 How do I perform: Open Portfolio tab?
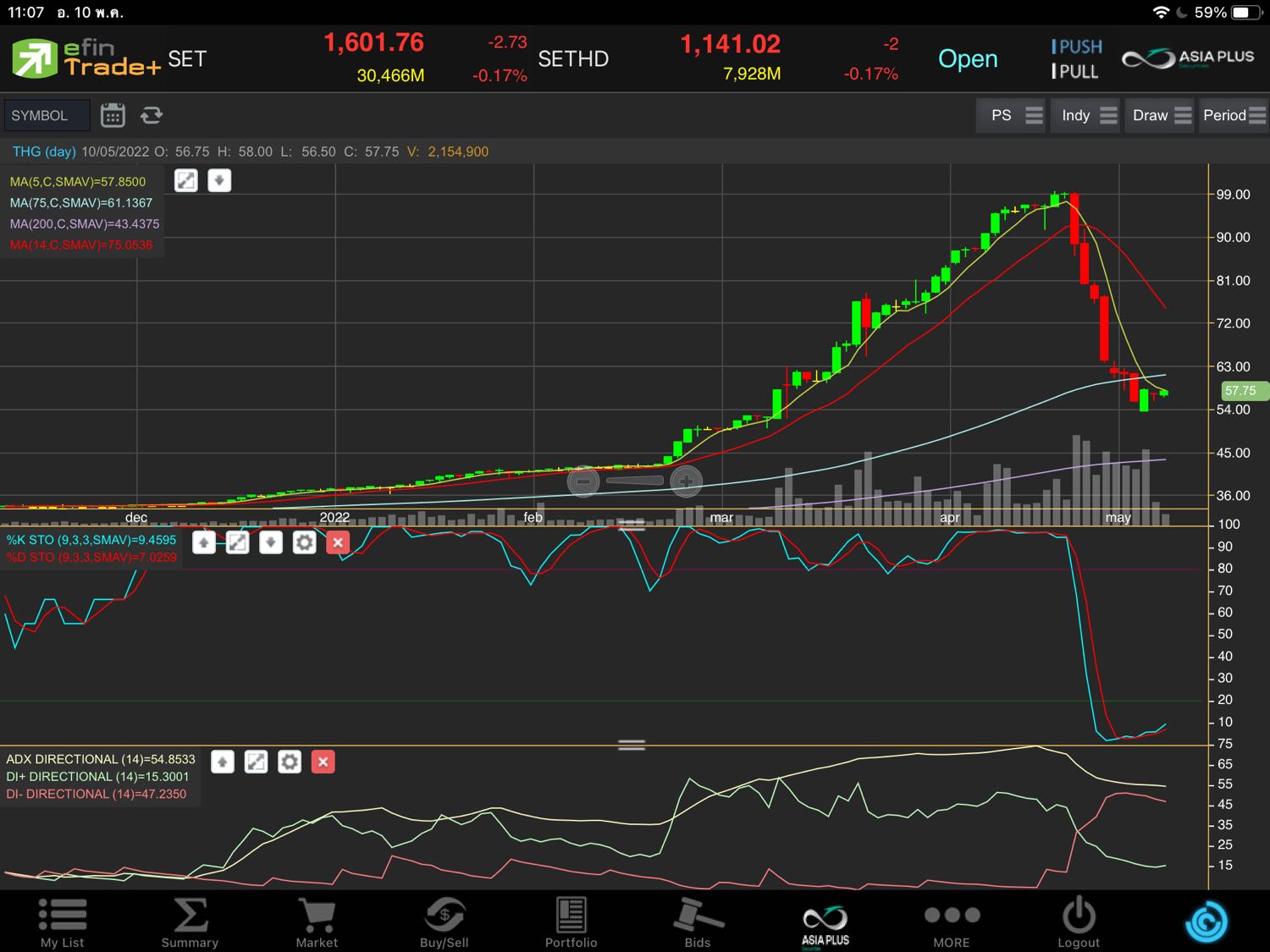coord(571,922)
